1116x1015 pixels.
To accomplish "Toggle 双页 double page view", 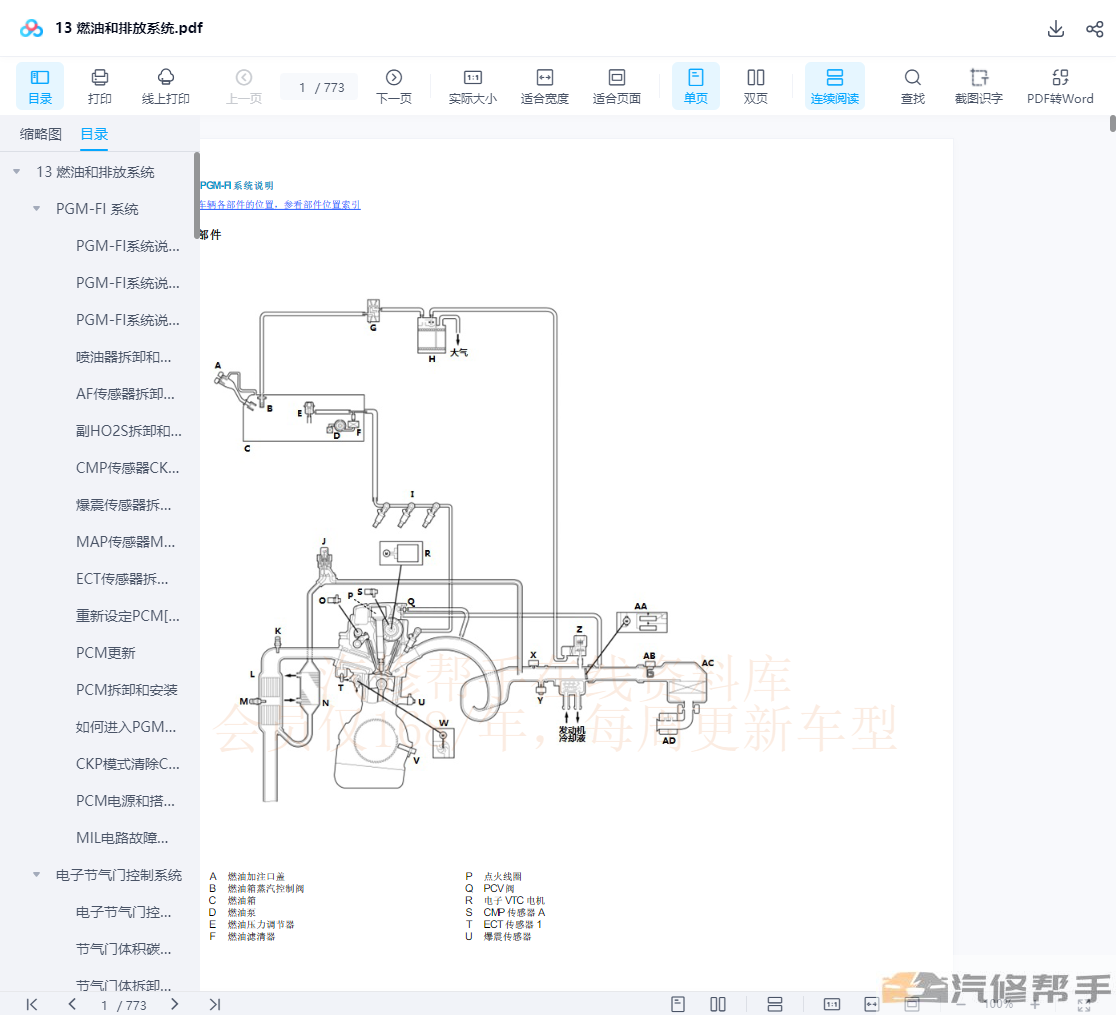I will [x=755, y=86].
